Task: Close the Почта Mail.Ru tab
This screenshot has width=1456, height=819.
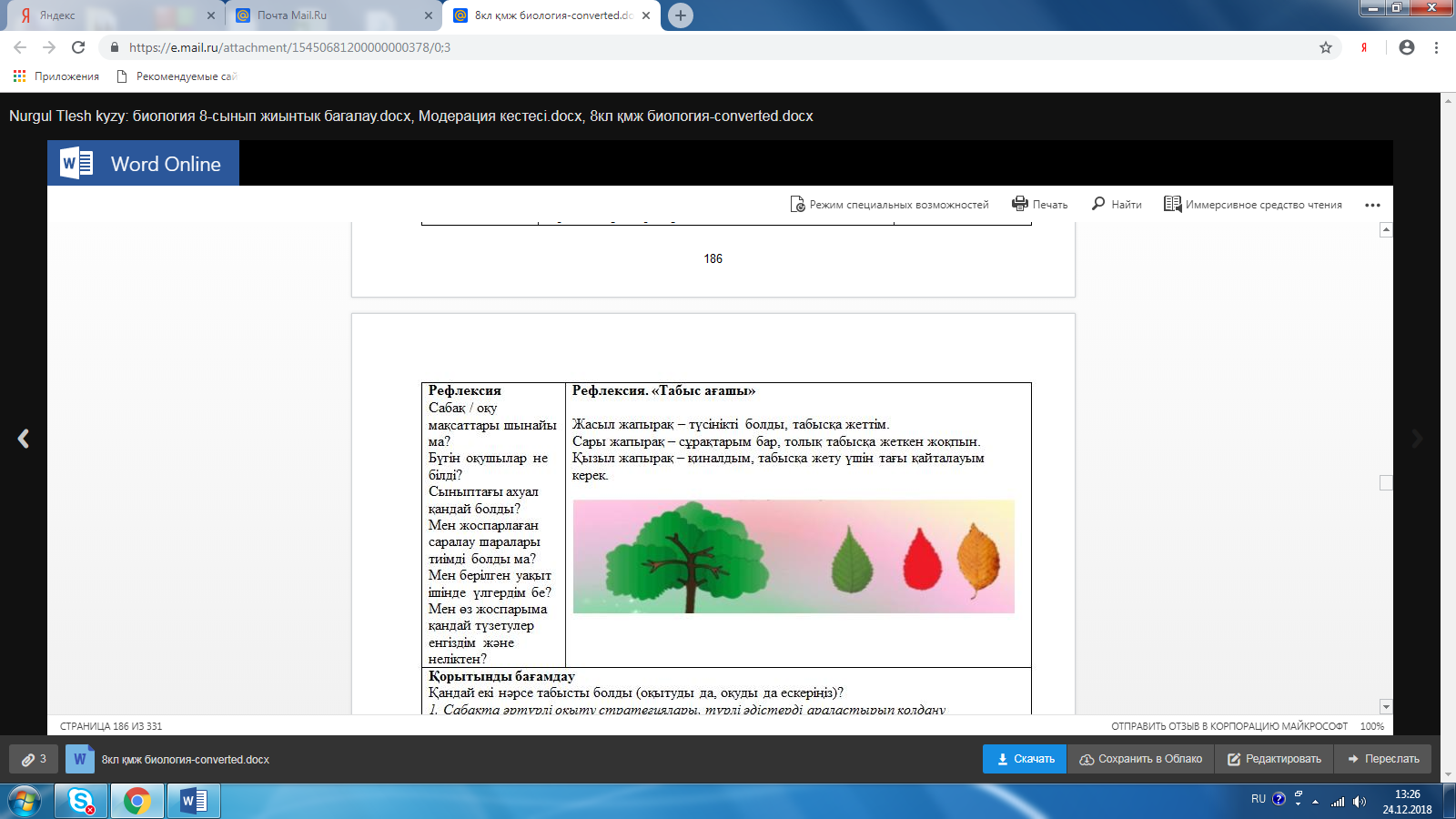Action: (x=429, y=15)
